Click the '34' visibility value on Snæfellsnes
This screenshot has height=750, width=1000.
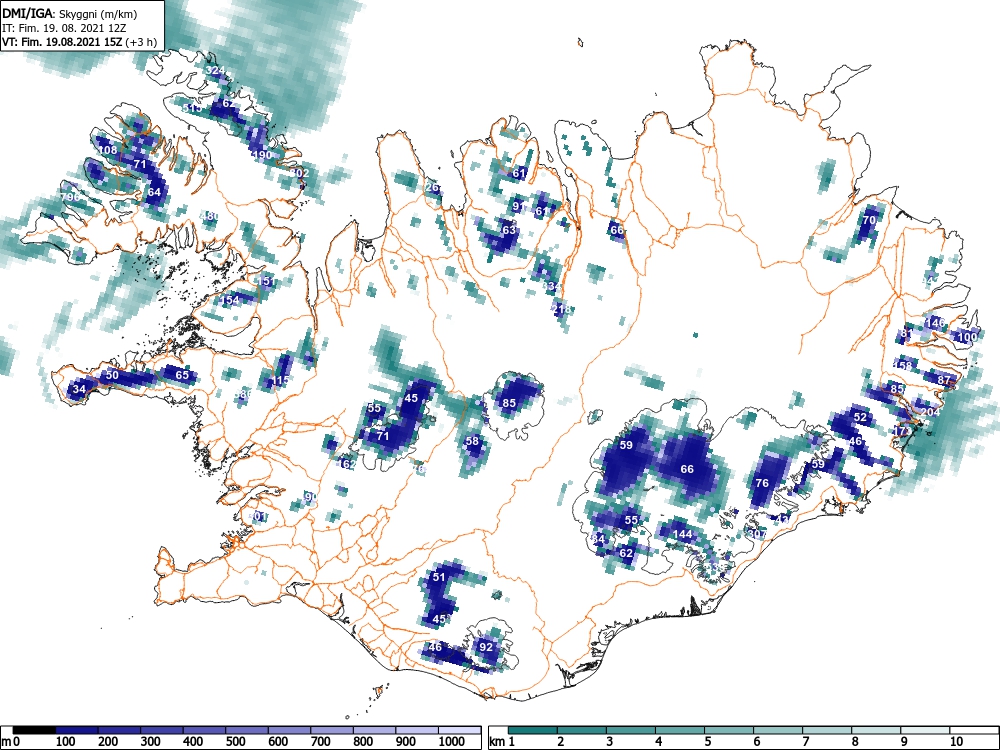point(79,389)
